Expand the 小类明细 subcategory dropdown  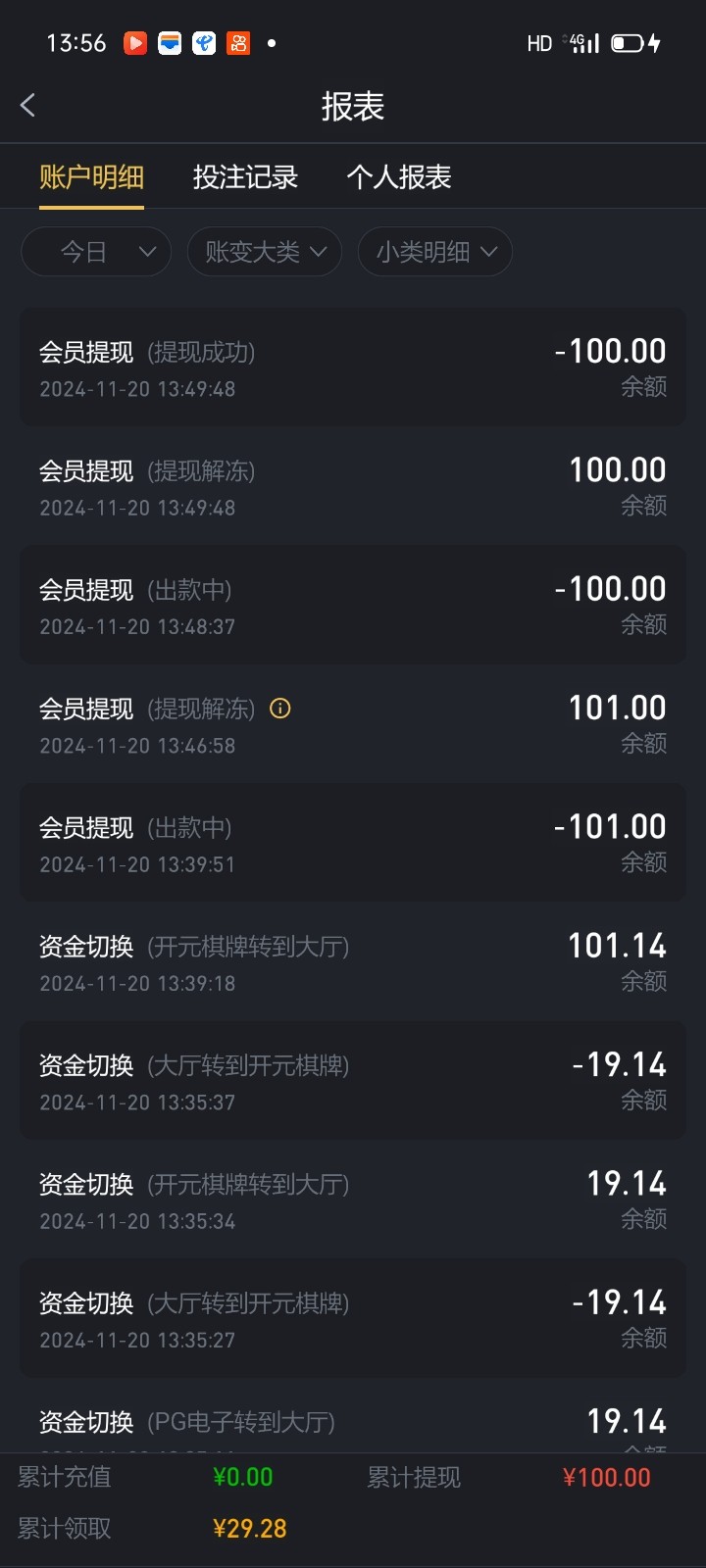[x=435, y=252]
